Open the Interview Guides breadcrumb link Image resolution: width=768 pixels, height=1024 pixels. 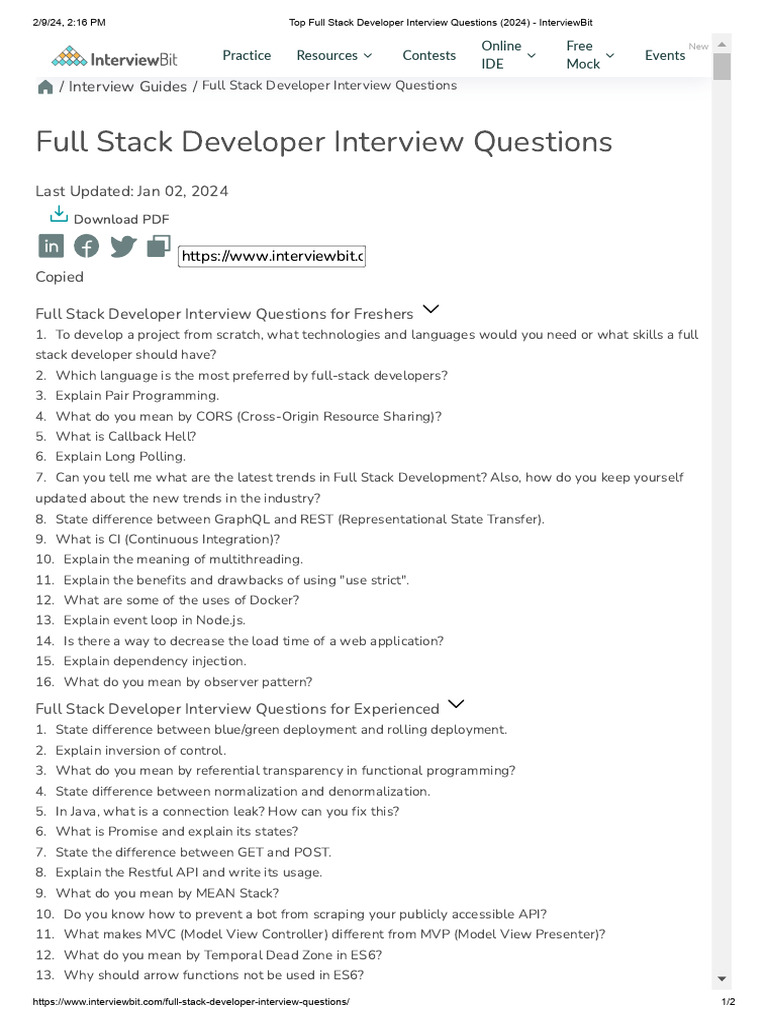(x=127, y=87)
